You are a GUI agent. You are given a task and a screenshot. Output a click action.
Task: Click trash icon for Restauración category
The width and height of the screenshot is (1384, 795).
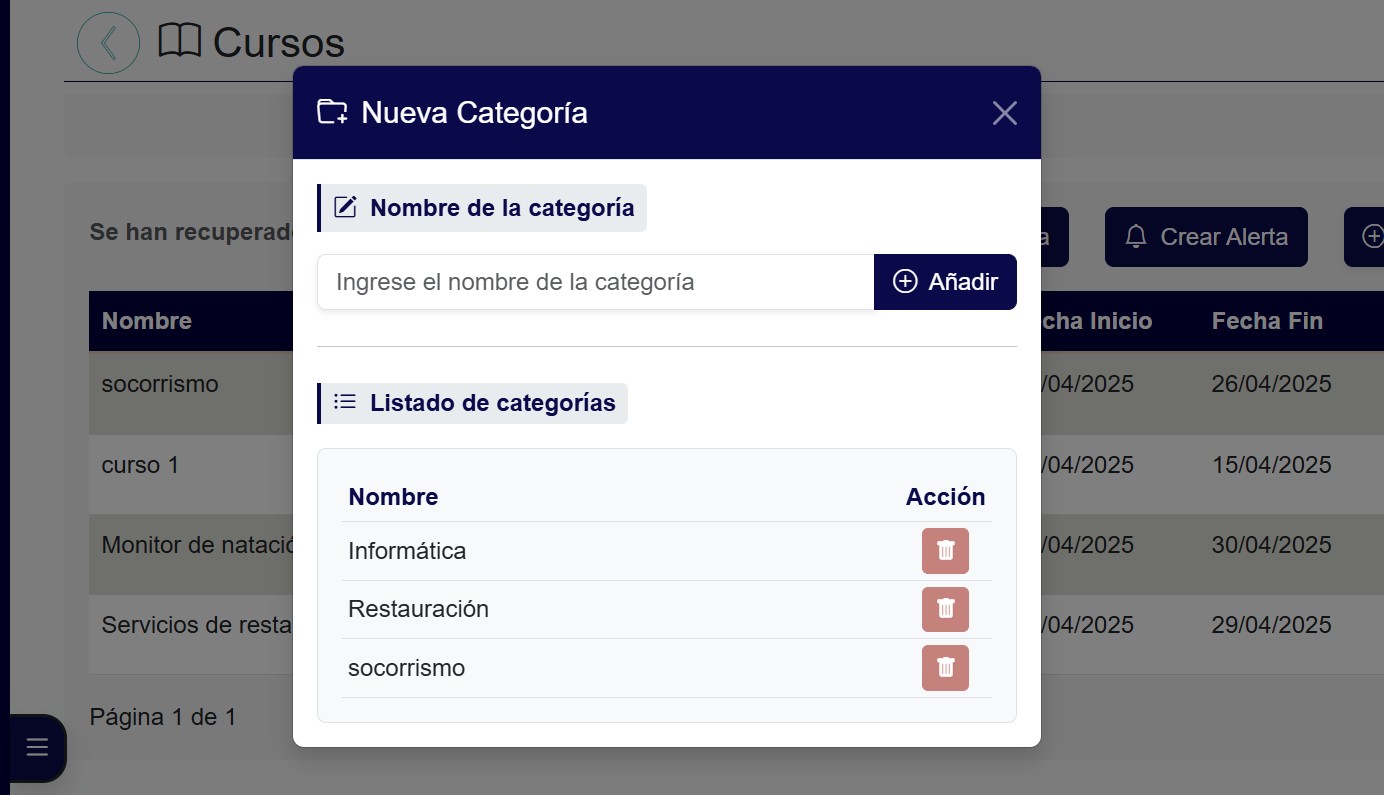pyautogui.click(x=945, y=609)
